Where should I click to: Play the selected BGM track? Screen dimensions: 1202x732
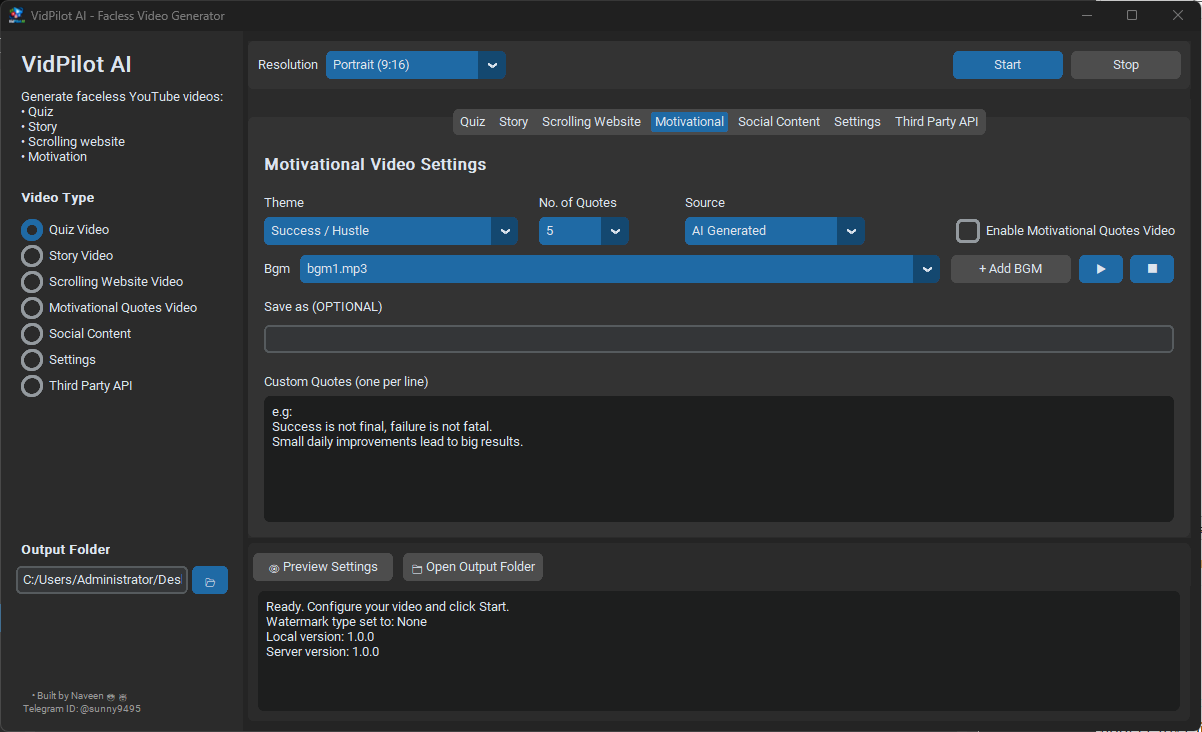(x=1100, y=268)
